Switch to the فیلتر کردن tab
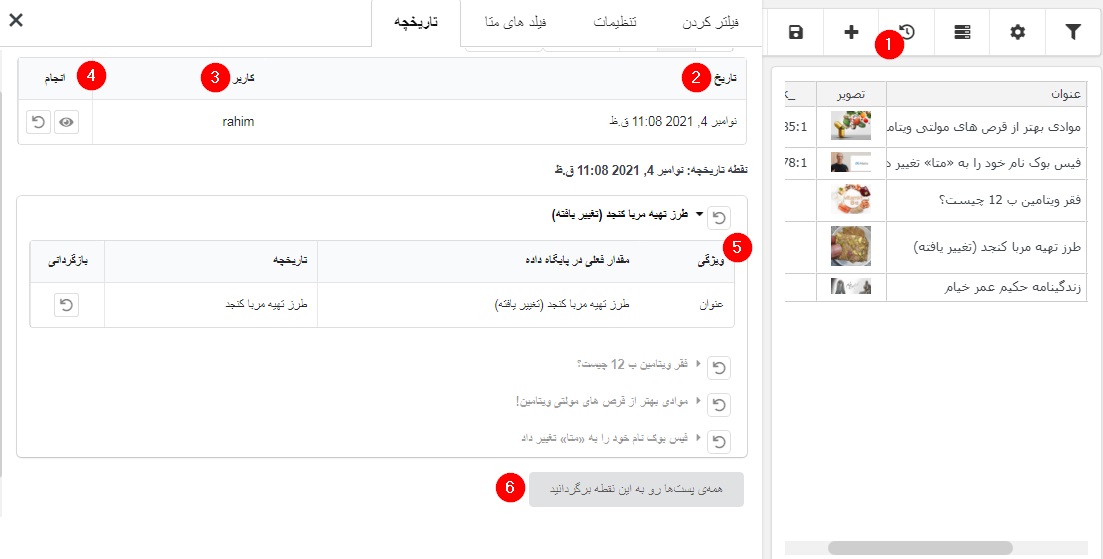1103x559 pixels. click(x=716, y=22)
